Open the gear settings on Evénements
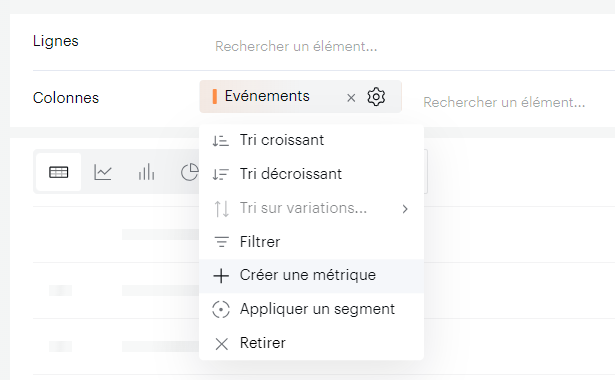Image resolution: width=615 pixels, height=380 pixels. tap(376, 97)
